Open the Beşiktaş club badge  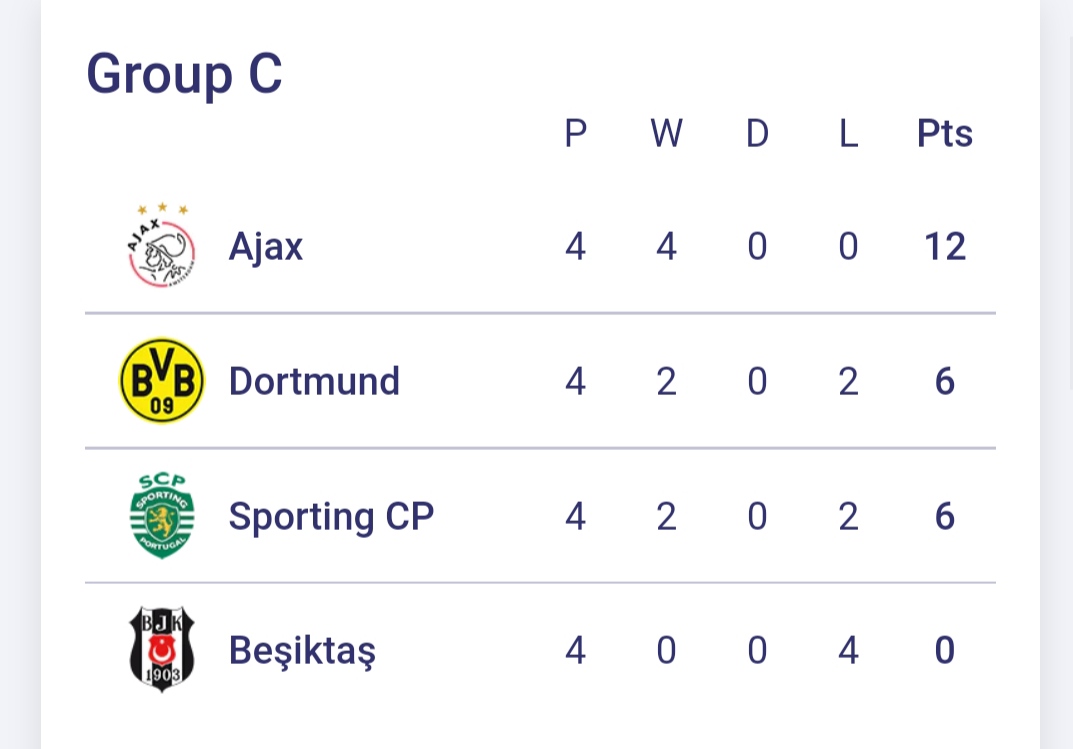[x=161, y=650]
